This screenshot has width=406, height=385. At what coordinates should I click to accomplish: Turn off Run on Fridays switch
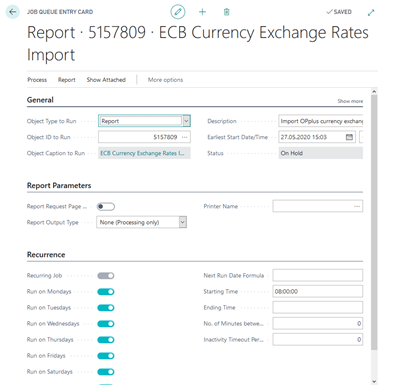pos(106,356)
